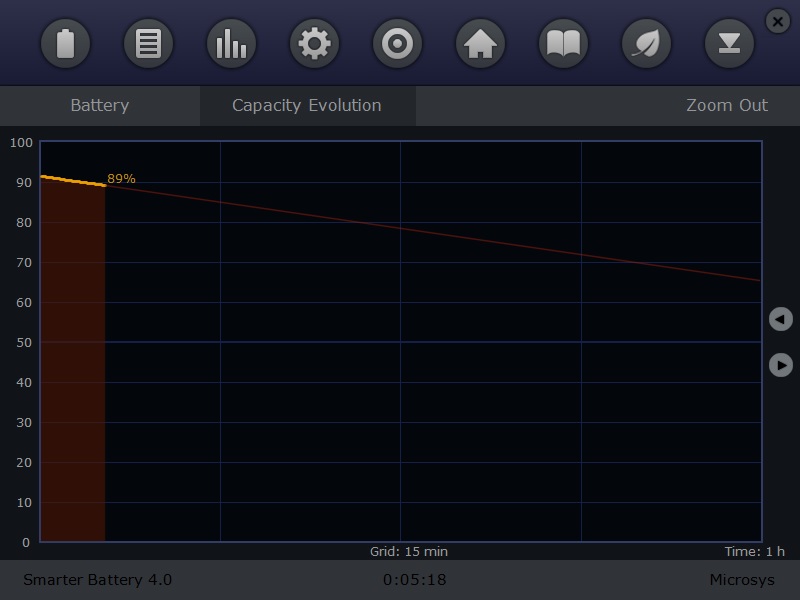Open the capacity graph bar-chart icon

click(231, 43)
